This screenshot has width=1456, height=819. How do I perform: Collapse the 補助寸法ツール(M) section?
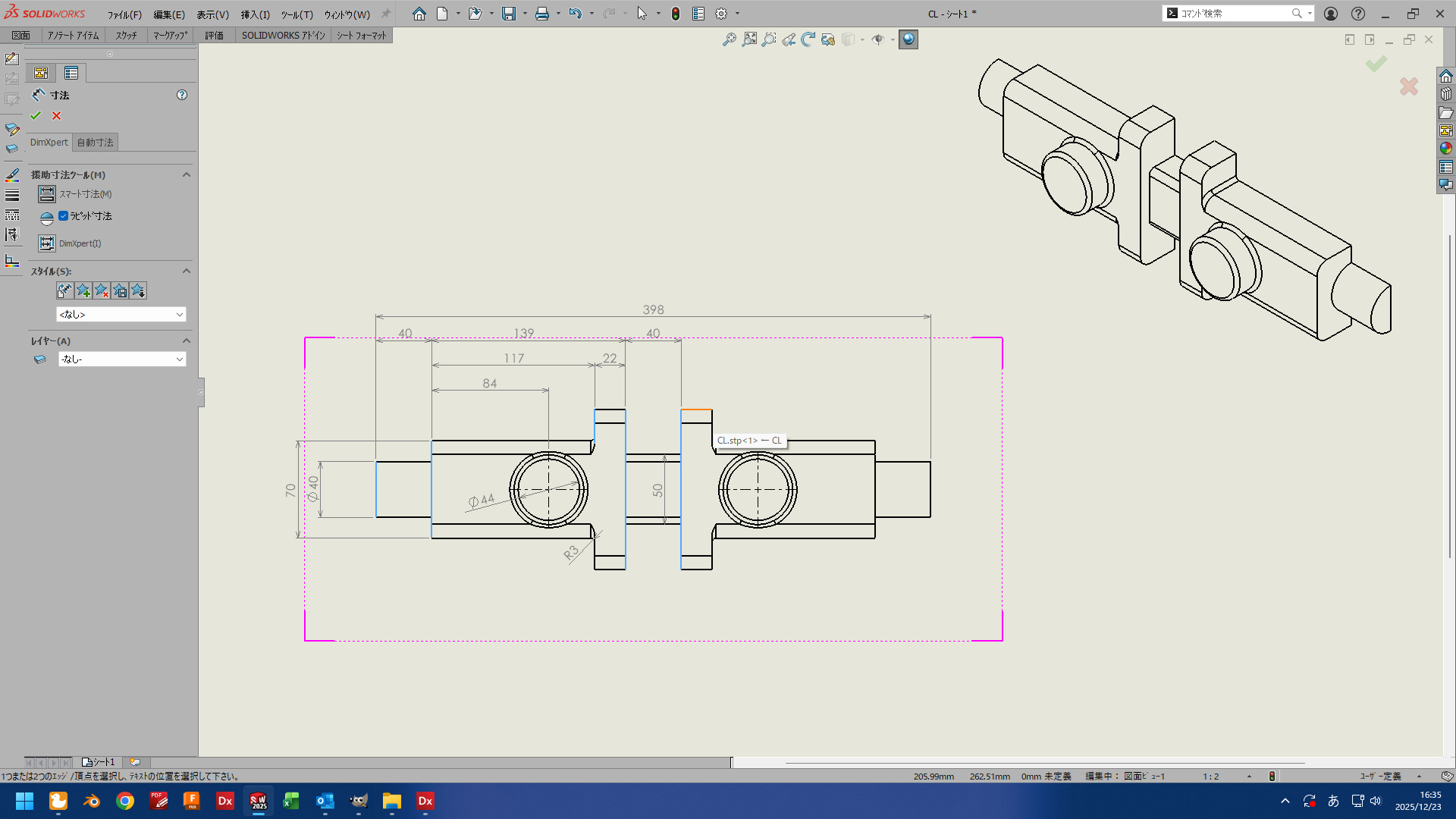tap(186, 174)
